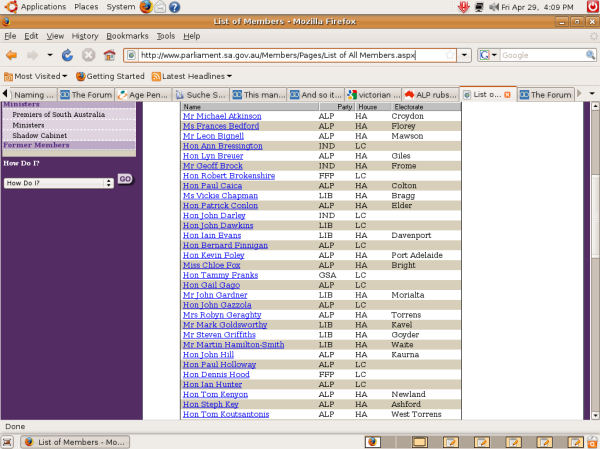Open the Places menu
Image resolution: width=600 pixels, height=449 pixels.
click(86, 7)
